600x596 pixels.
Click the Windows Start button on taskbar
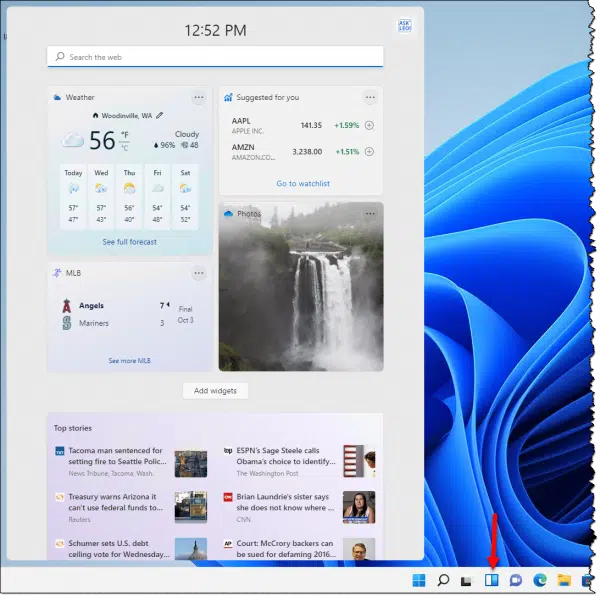coord(418,580)
